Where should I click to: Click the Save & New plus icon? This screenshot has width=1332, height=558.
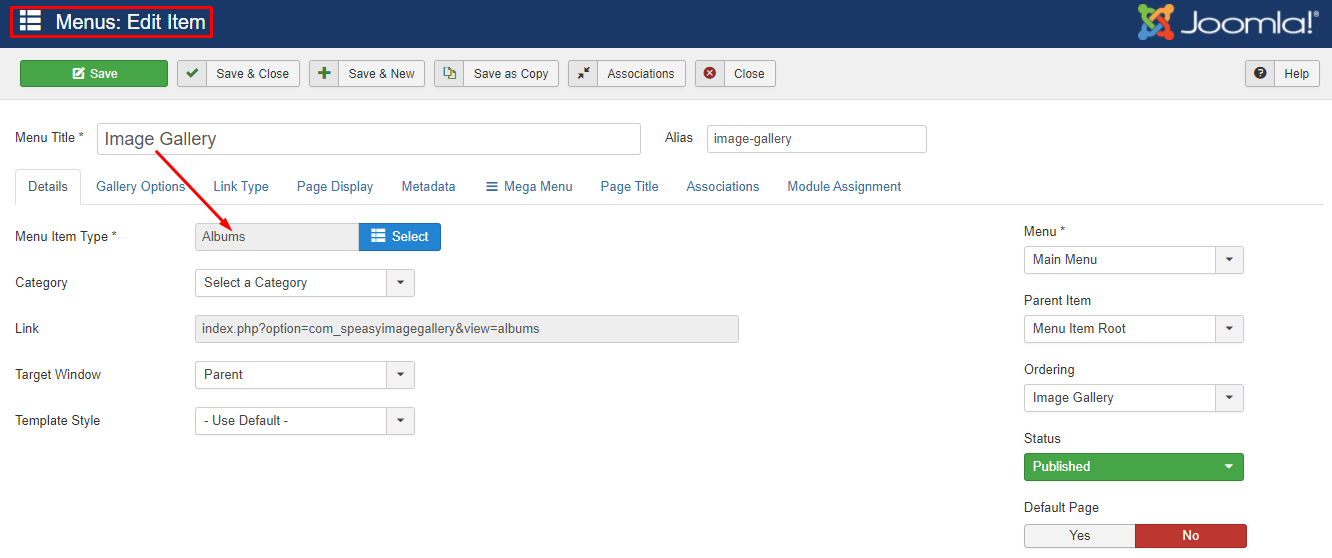pyautogui.click(x=324, y=74)
